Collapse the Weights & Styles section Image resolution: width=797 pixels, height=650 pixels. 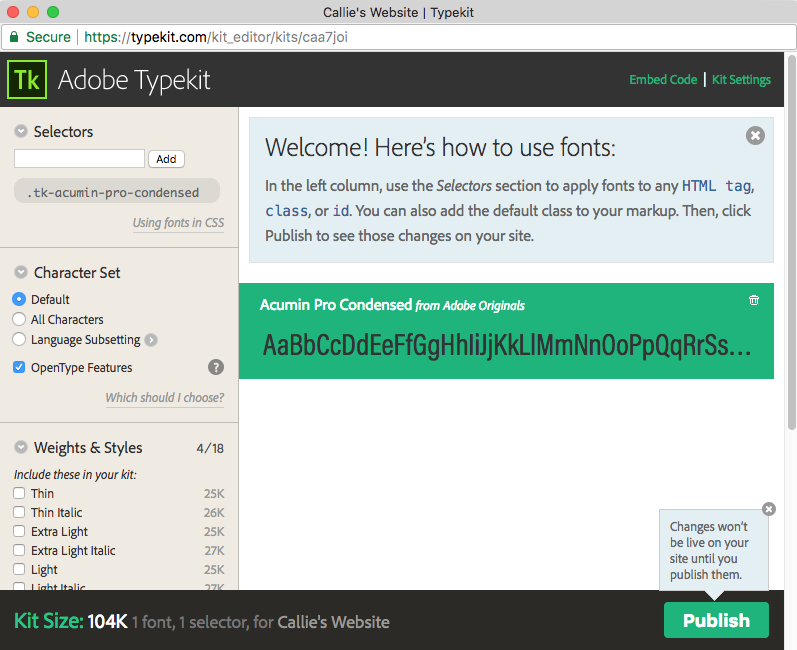[x=21, y=447]
